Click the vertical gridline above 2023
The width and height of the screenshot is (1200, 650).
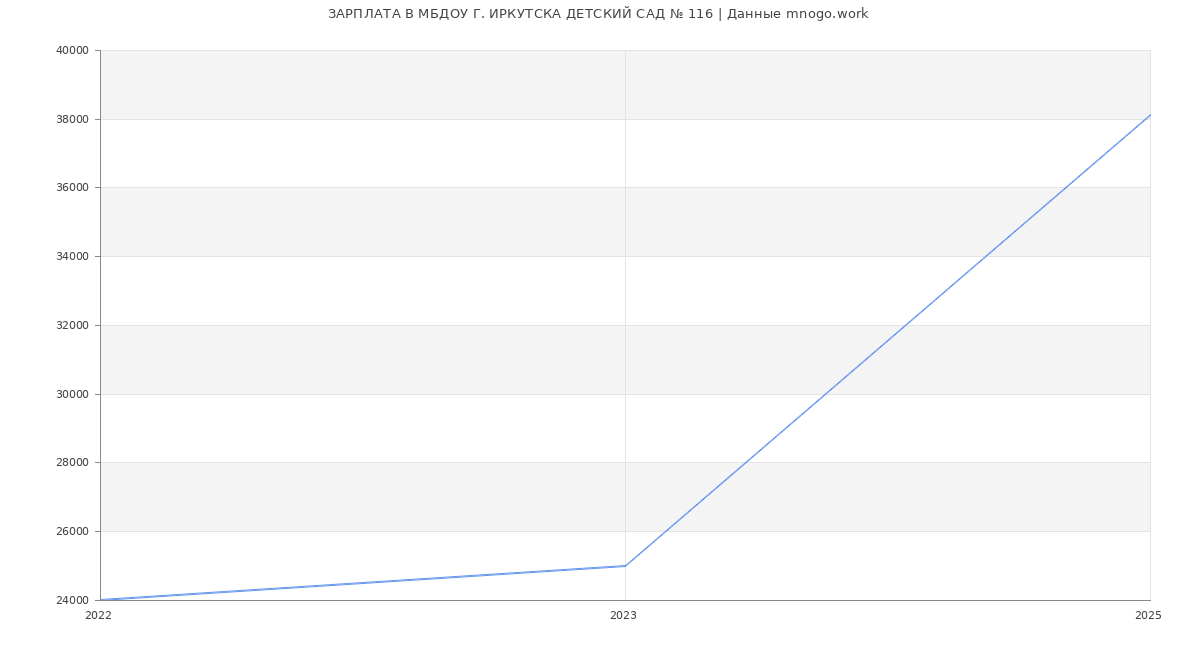pyautogui.click(x=625, y=300)
